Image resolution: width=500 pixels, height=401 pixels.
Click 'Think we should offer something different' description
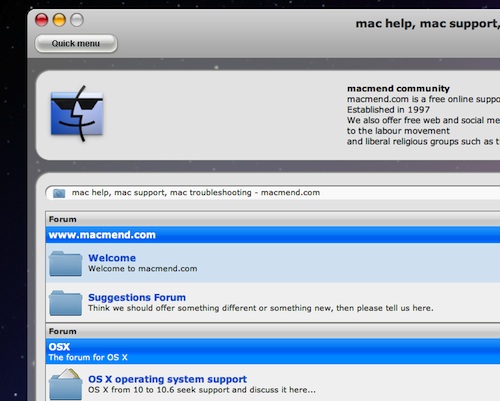click(x=261, y=308)
